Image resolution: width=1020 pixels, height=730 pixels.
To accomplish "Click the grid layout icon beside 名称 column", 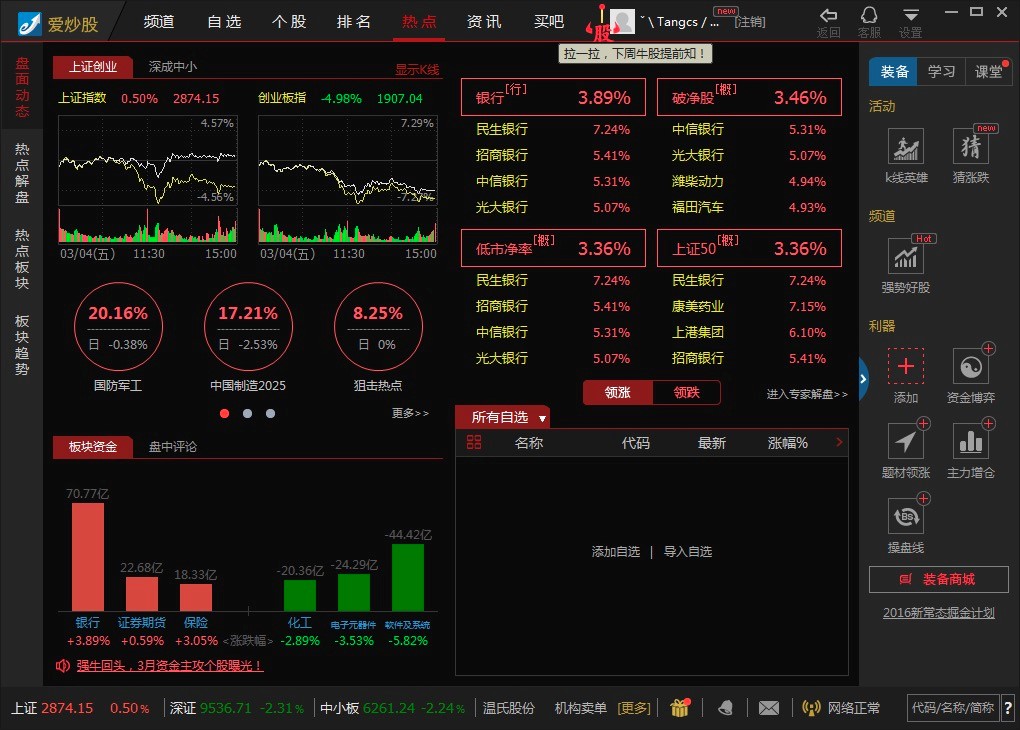I will coord(474,442).
